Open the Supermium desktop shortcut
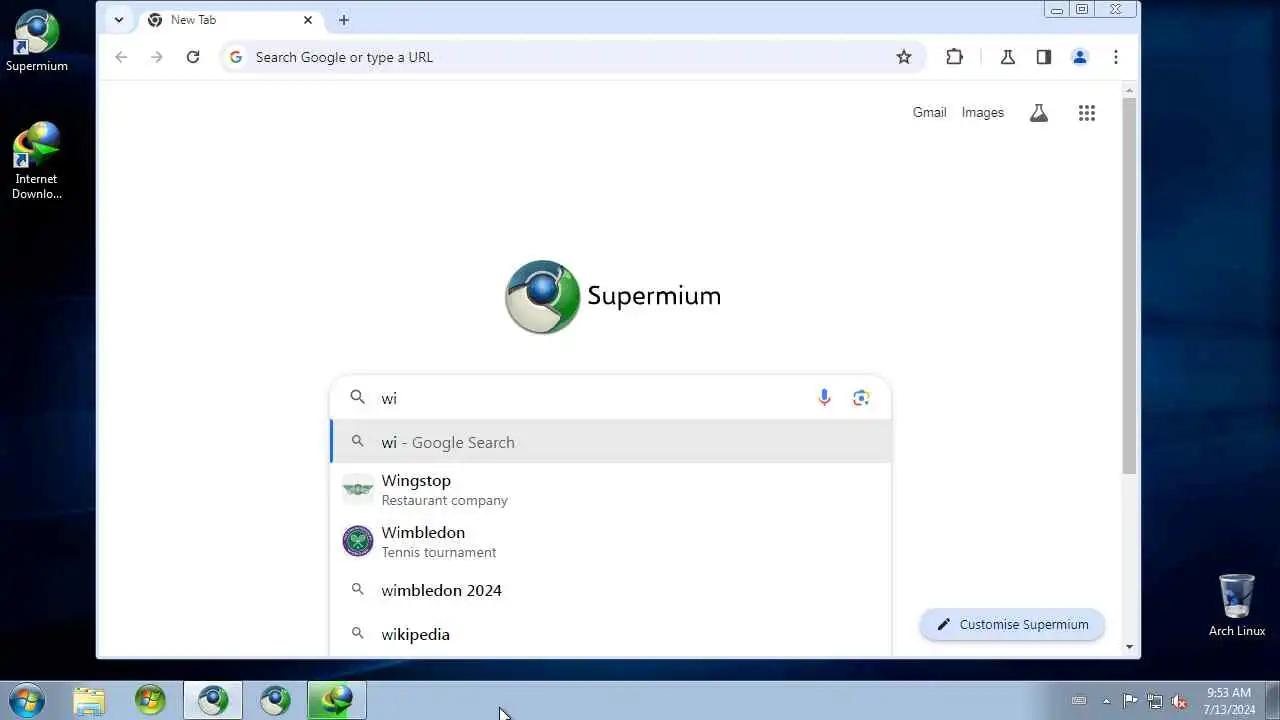 click(37, 42)
